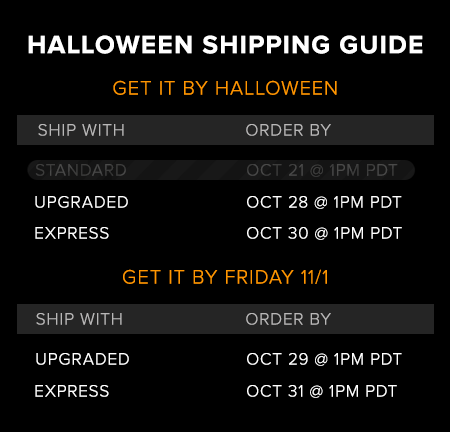Viewport: 450px width, 432px height.
Task: Select Upgraded shipping in the Friday table
Action: tap(82, 359)
